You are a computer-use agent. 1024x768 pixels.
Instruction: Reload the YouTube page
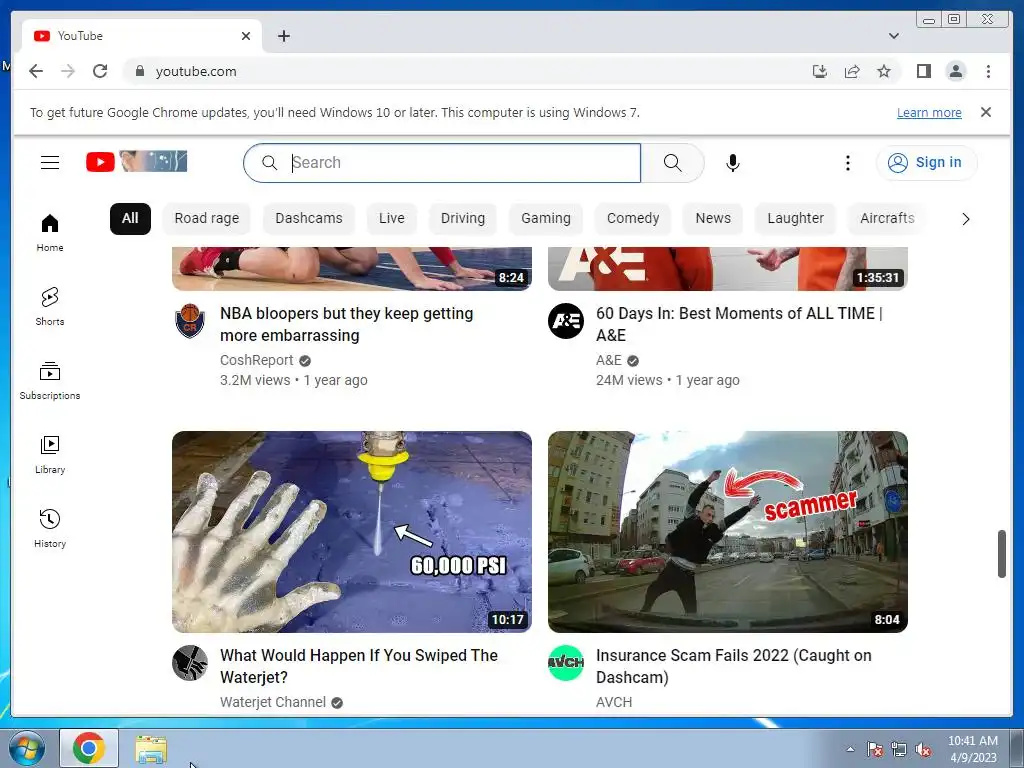100,71
